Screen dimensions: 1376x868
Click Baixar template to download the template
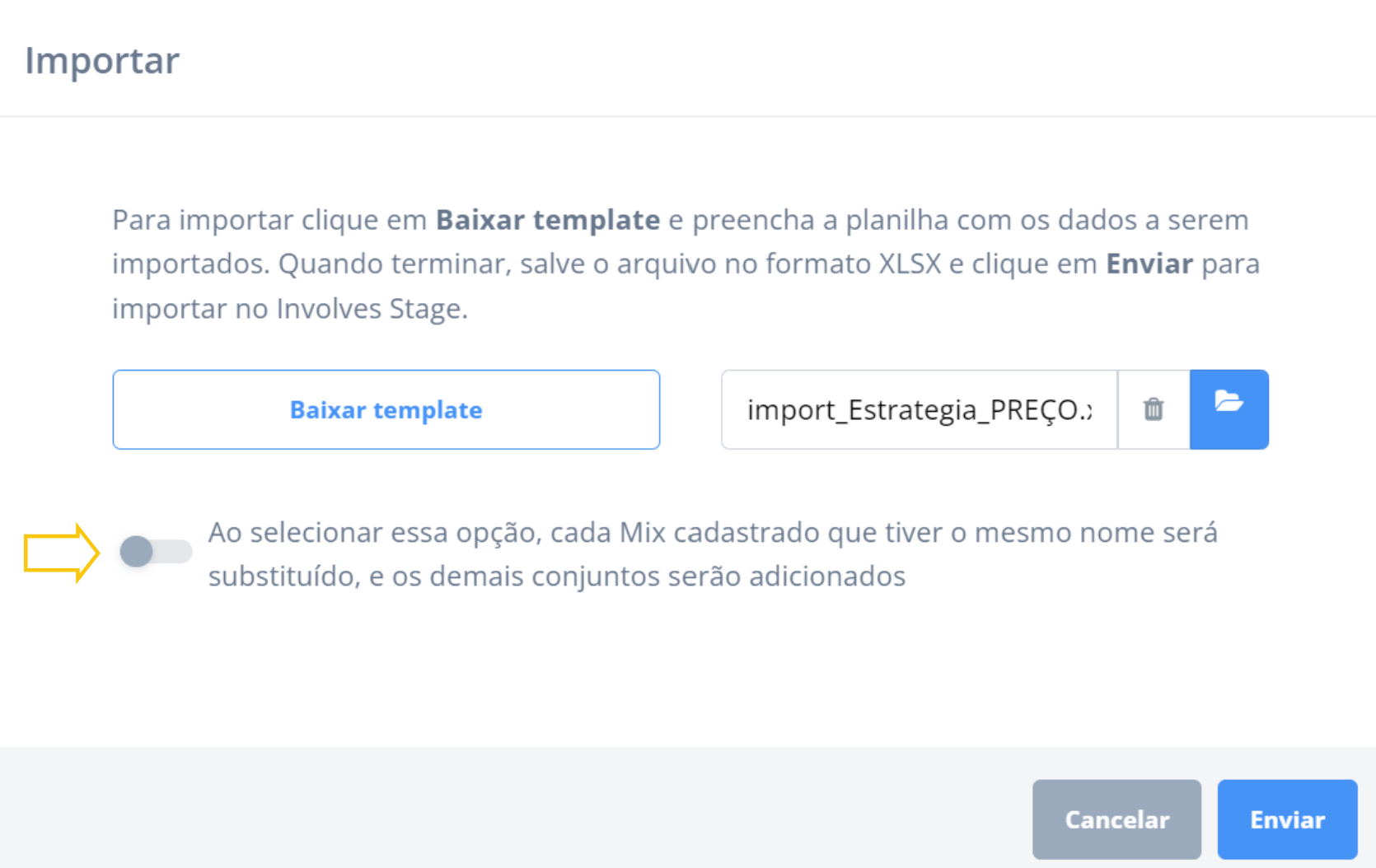[386, 409]
